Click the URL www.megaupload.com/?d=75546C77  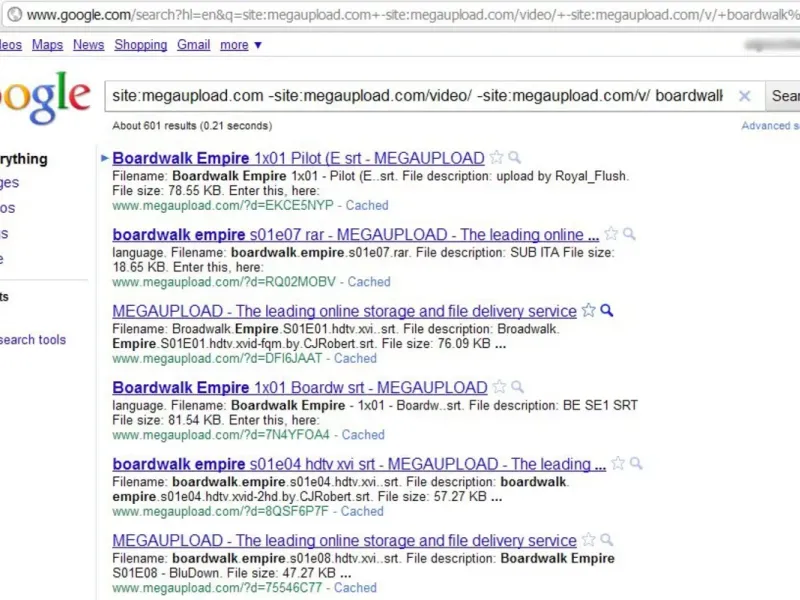[x=217, y=588]
